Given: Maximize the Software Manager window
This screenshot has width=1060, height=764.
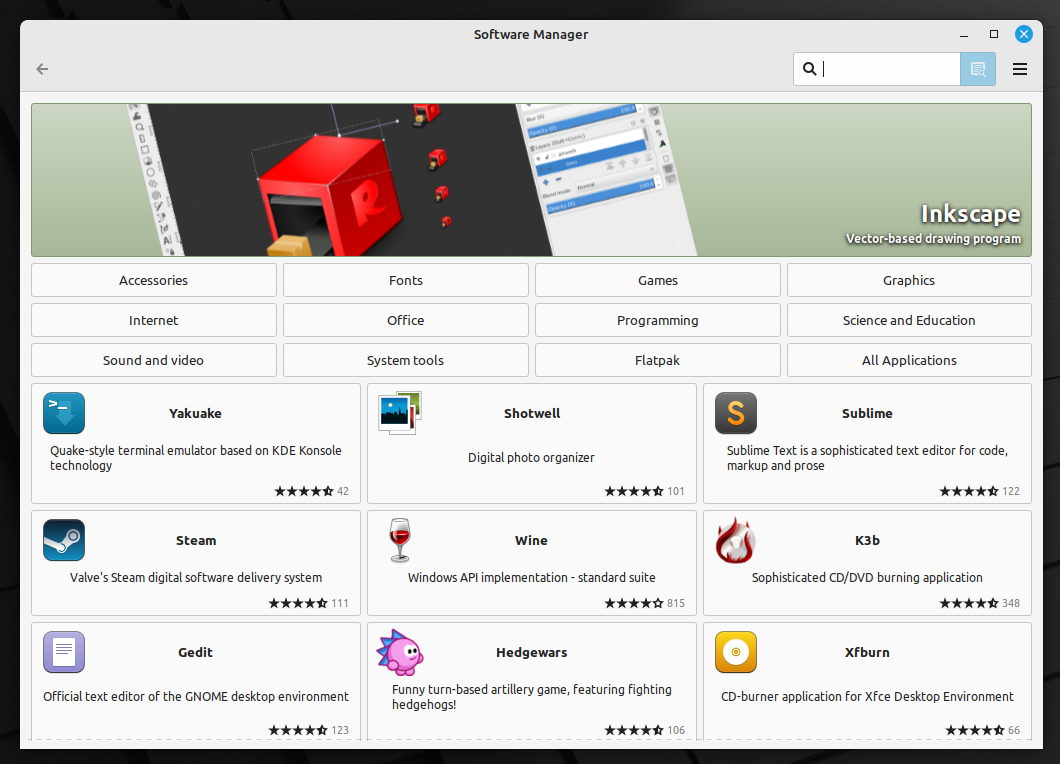Looking at the screenshot, I should 994,34.
